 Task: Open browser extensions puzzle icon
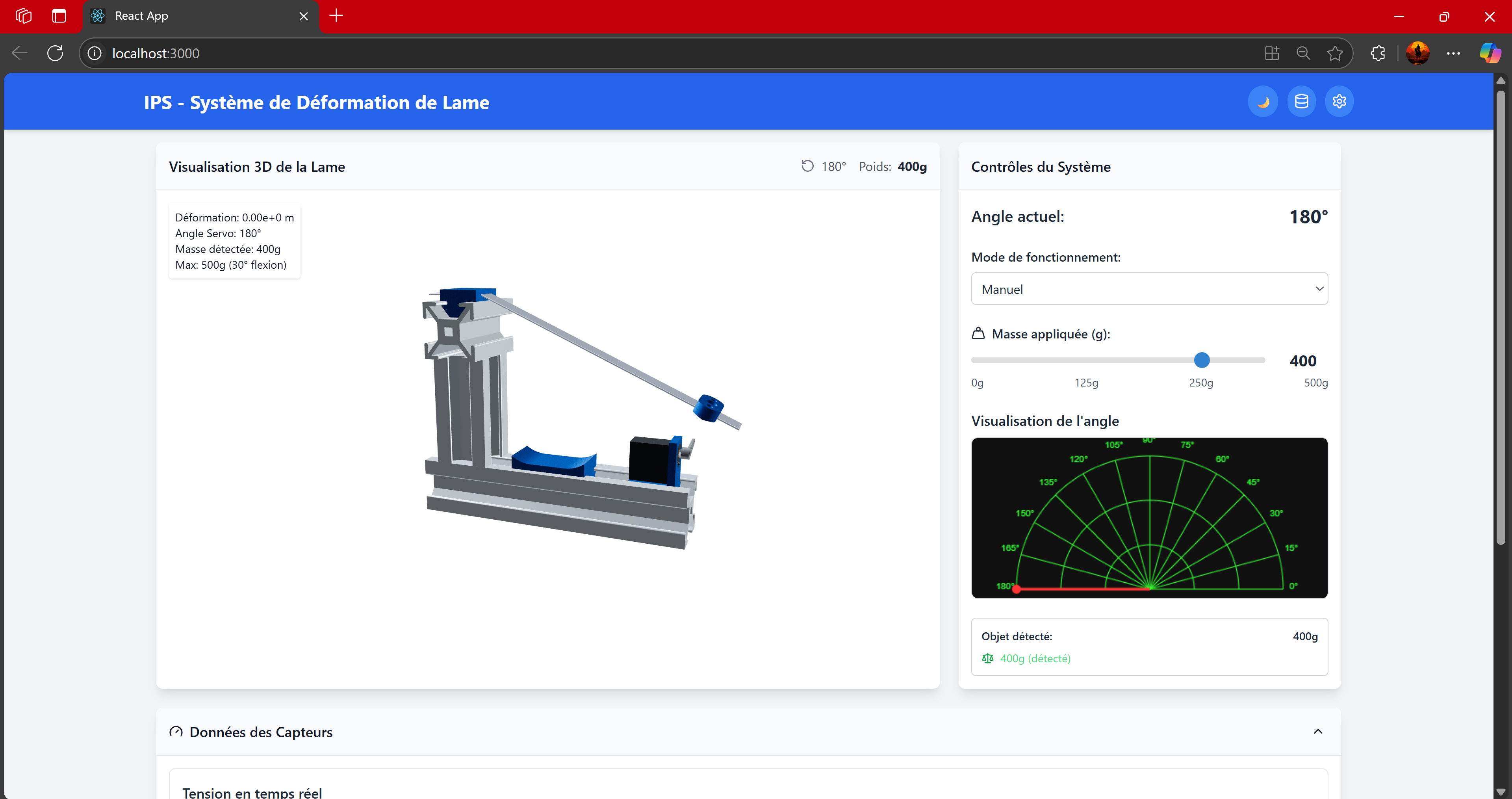(x=1378, y=54)
